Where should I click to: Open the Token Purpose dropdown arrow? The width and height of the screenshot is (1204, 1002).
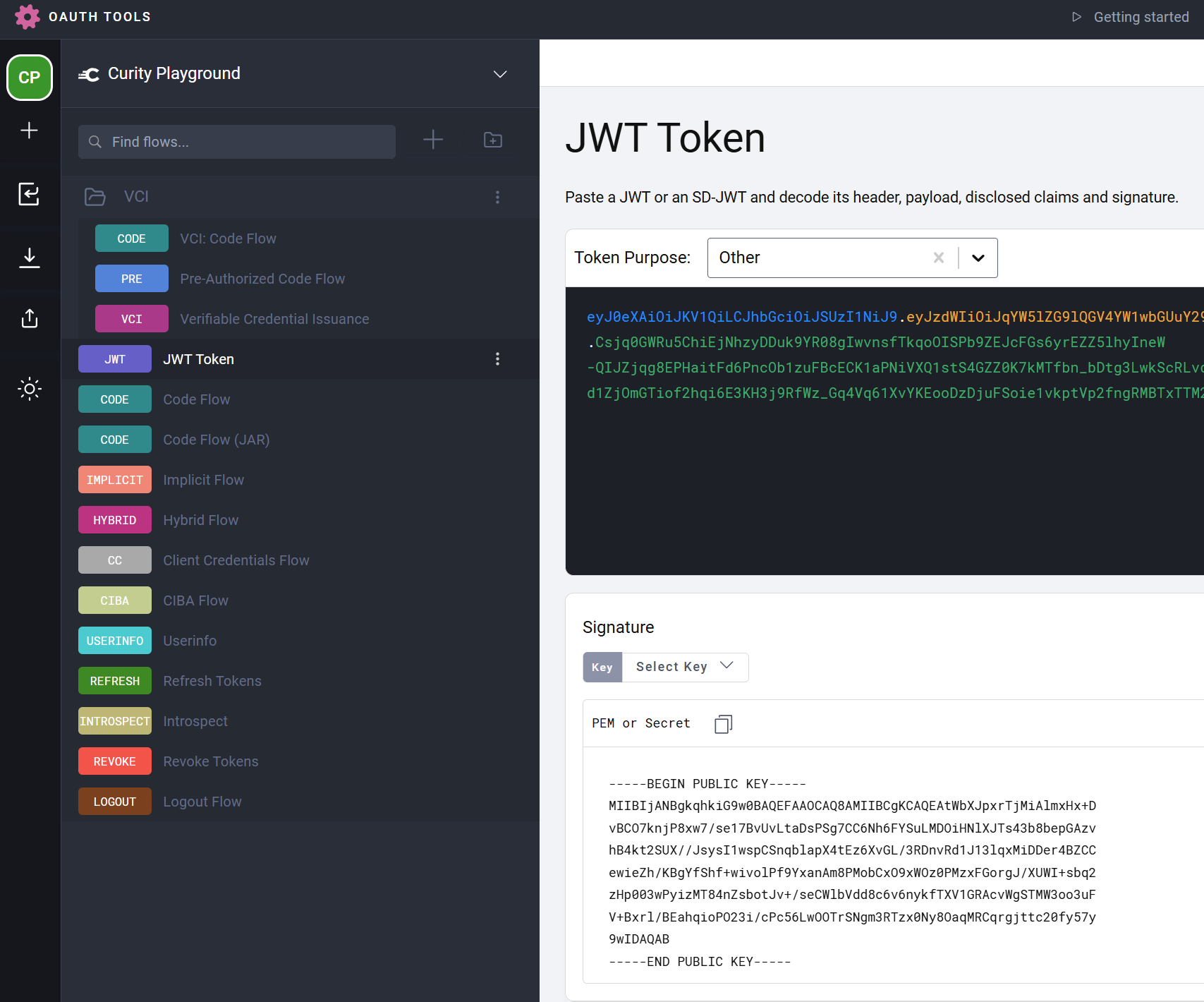point(978,258)
